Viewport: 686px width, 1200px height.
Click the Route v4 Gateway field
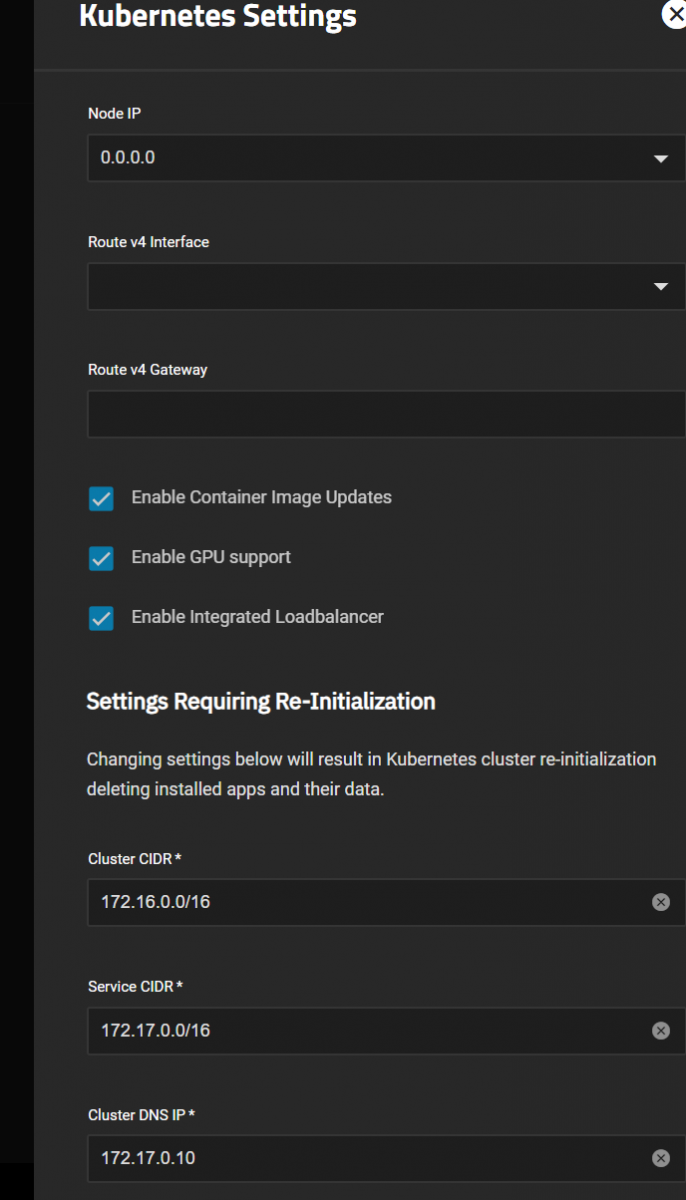pyautogui.click(x=386, y=414)
